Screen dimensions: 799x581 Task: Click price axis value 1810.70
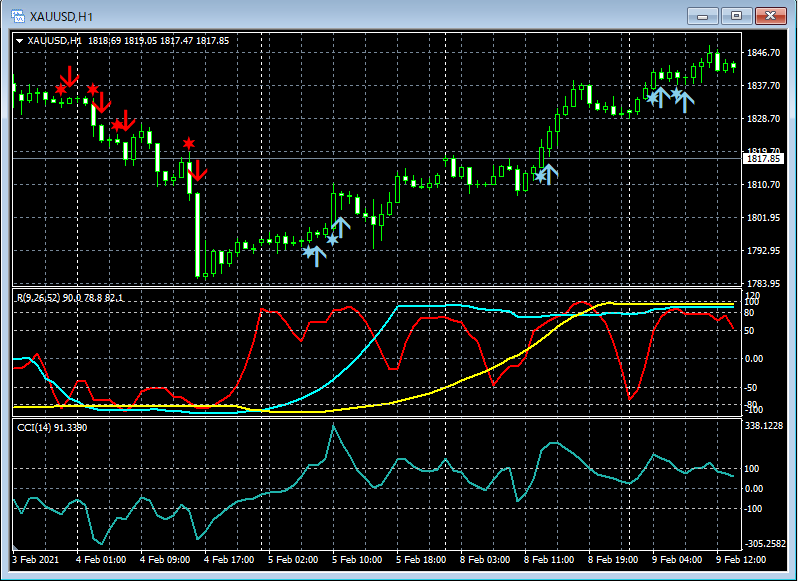[763, 184]
